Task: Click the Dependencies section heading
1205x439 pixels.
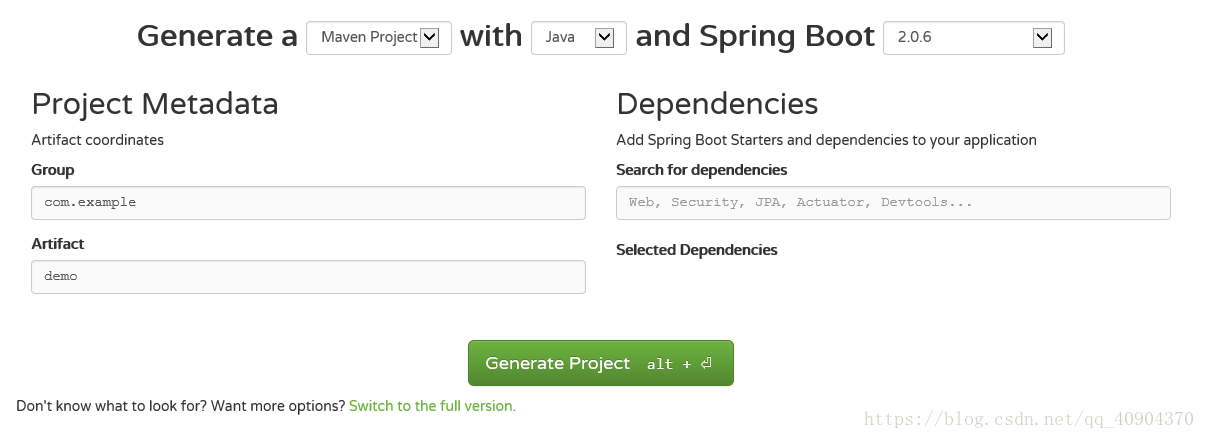Action: (x=717, y=104)
